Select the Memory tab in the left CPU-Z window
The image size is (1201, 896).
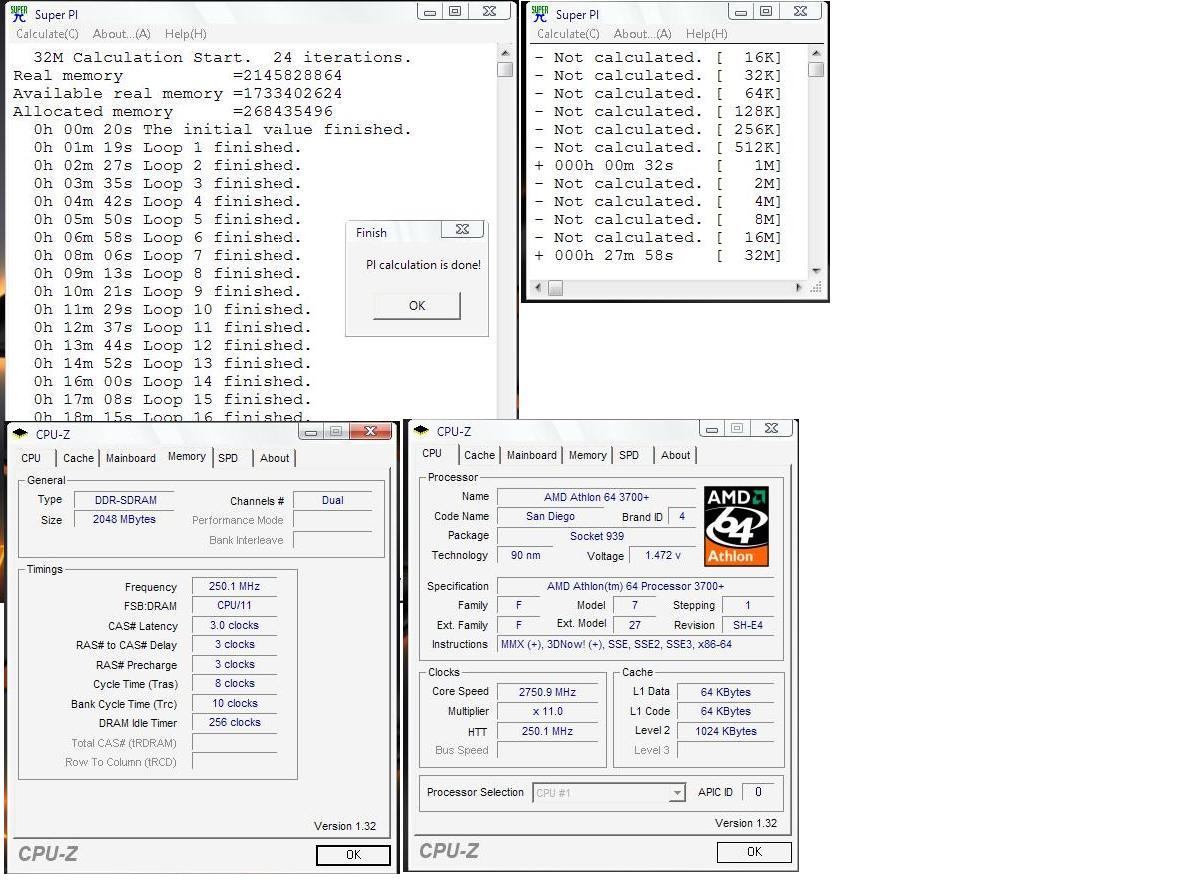click(186, 456)
